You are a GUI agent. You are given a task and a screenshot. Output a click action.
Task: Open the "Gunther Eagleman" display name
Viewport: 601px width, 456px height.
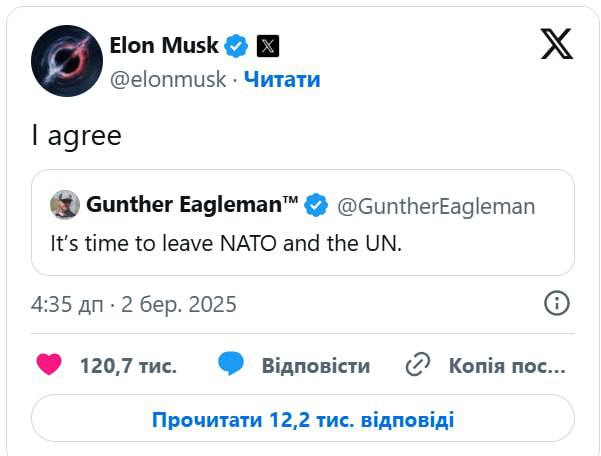point(192,206)
